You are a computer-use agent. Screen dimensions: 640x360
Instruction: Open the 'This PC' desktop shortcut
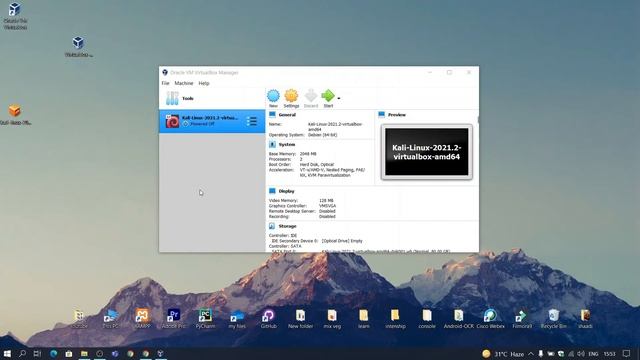[111, 318]
